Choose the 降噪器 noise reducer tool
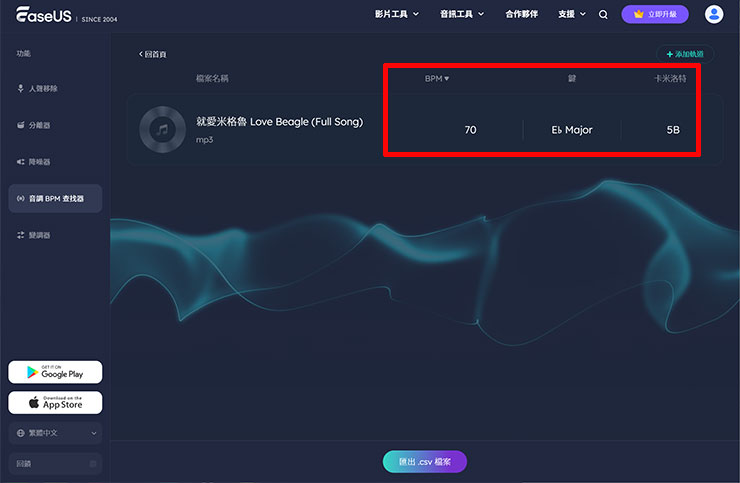740x483 pixels. pyautogui.click(x=39, y=161)
